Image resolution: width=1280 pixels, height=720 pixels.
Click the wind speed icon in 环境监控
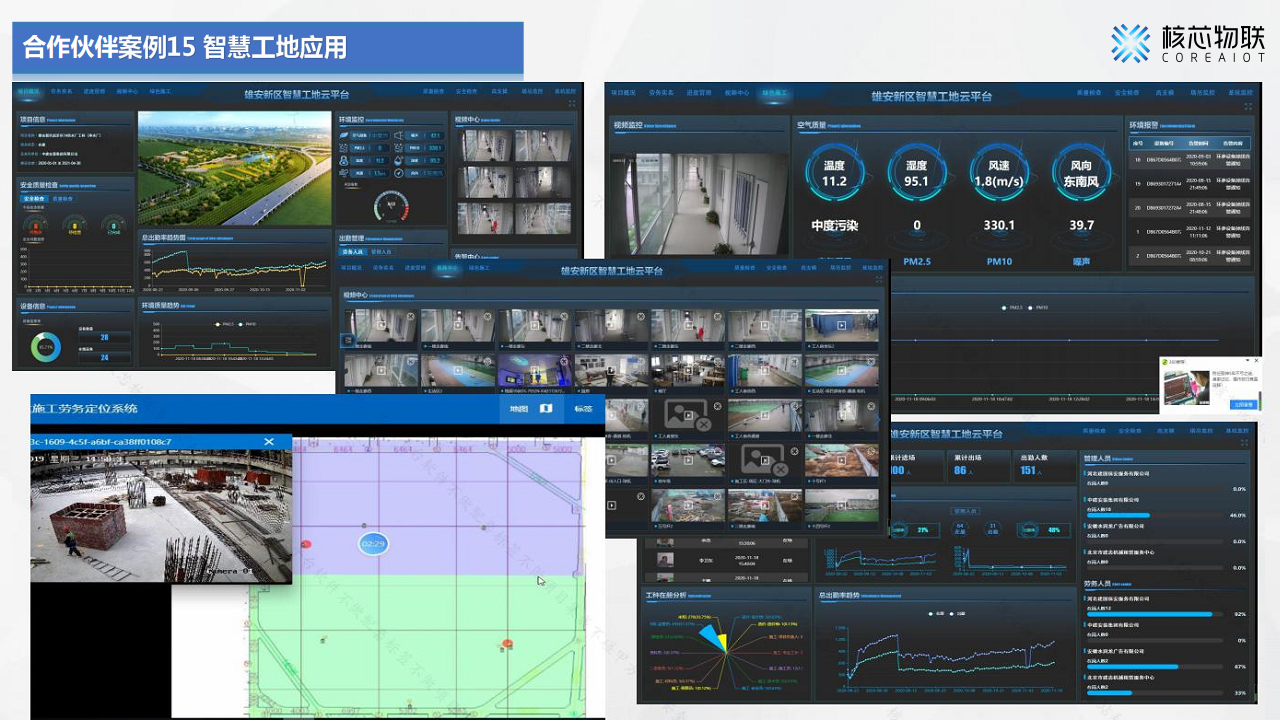pyautogui.click(x=344, y=173)
